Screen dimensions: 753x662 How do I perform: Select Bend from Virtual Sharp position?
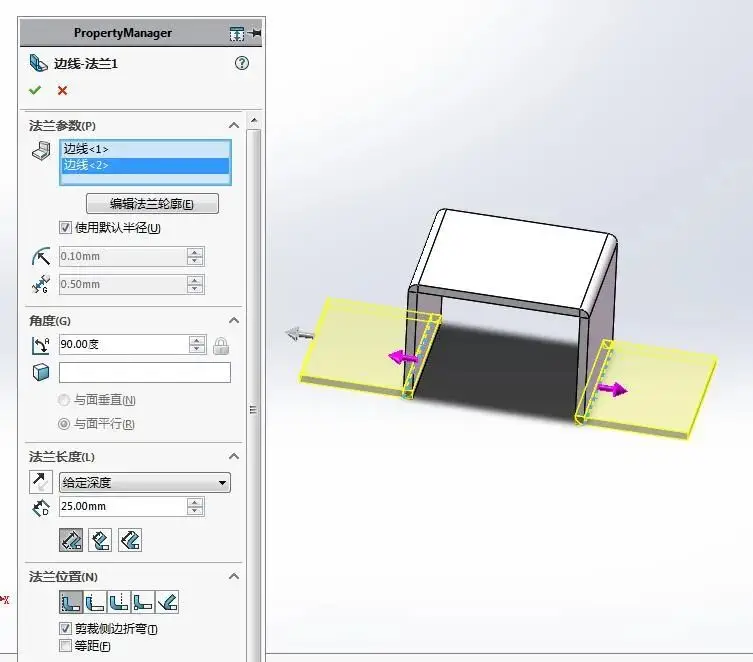click(x=143, y=602)
